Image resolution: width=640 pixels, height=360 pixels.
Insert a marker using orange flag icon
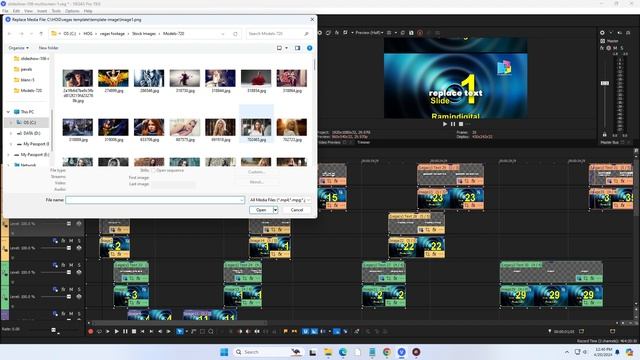(285, 331)
